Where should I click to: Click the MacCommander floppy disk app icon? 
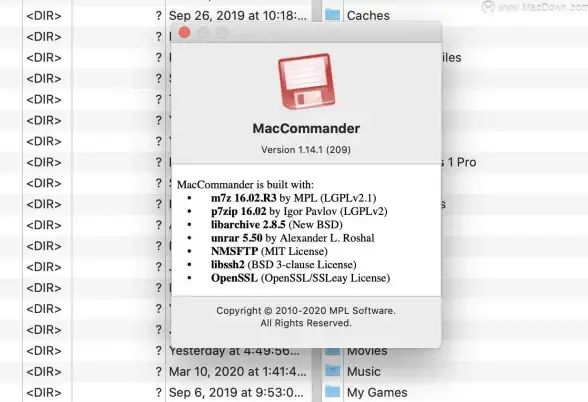pyautogui.click(x=306, y=81)
